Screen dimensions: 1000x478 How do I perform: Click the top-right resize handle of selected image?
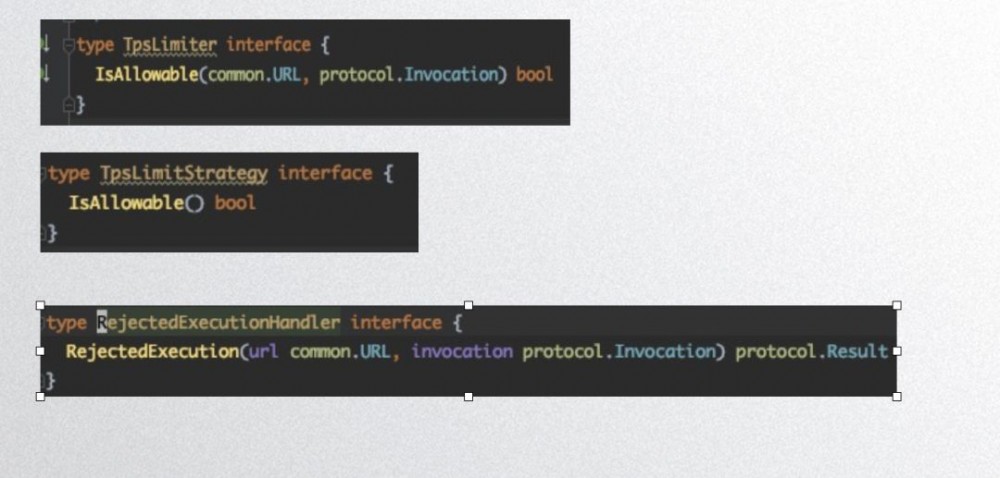[896, 305]
